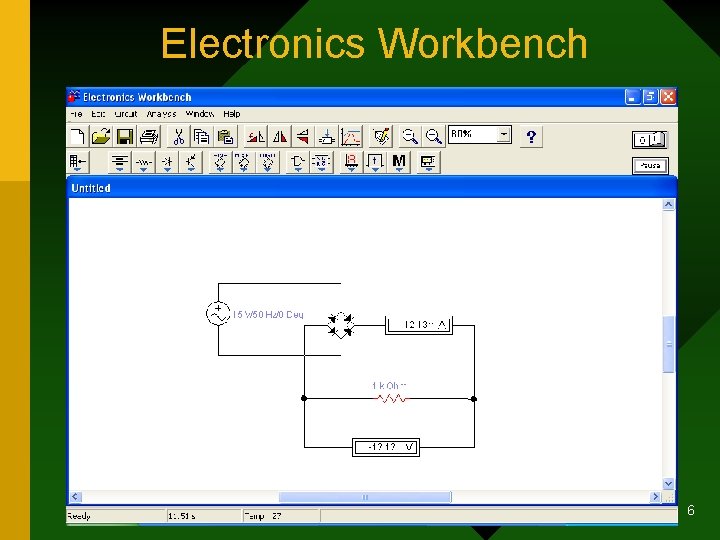The image size is (720, 540).
Task: Select the AC voltage source in circuit
Action: 218,313
